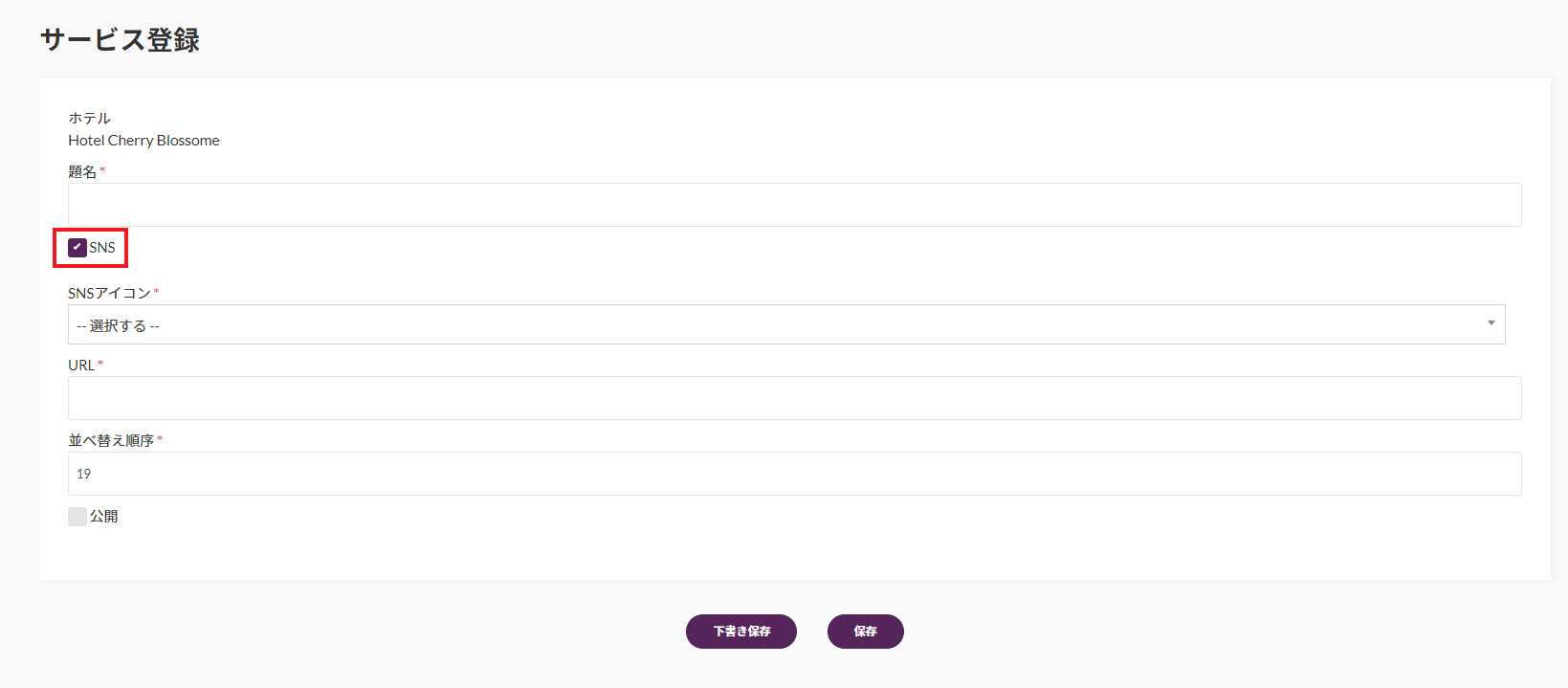Viewport: 1568px width, 688px height.
Task: Click the URL field label
Action: point(81,366)
